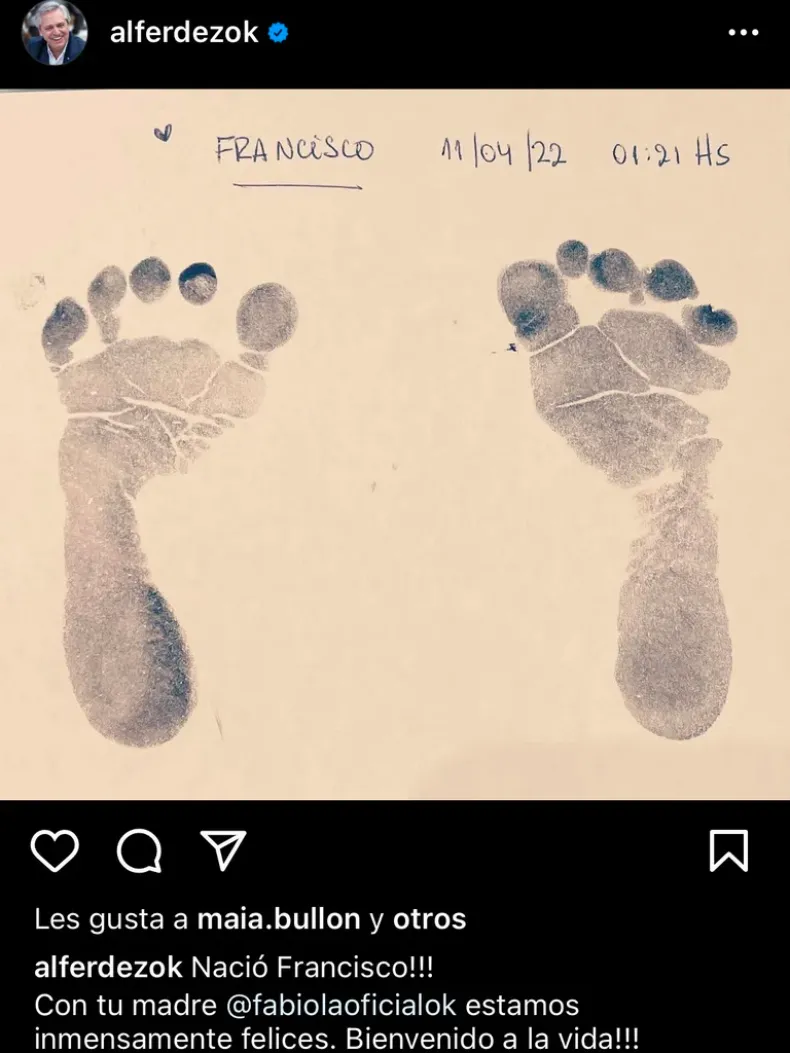Open maia.bullon's profile from likes
Image resolution: width=790 pixels, height=1053 pixels.
pos(278,919)
